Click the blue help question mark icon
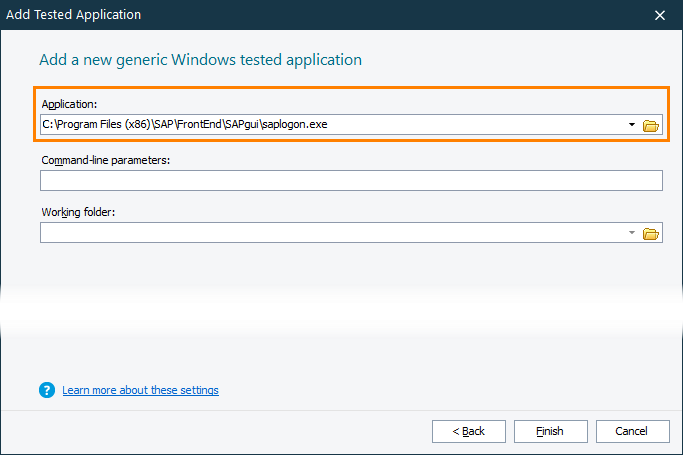 (46, 390)
